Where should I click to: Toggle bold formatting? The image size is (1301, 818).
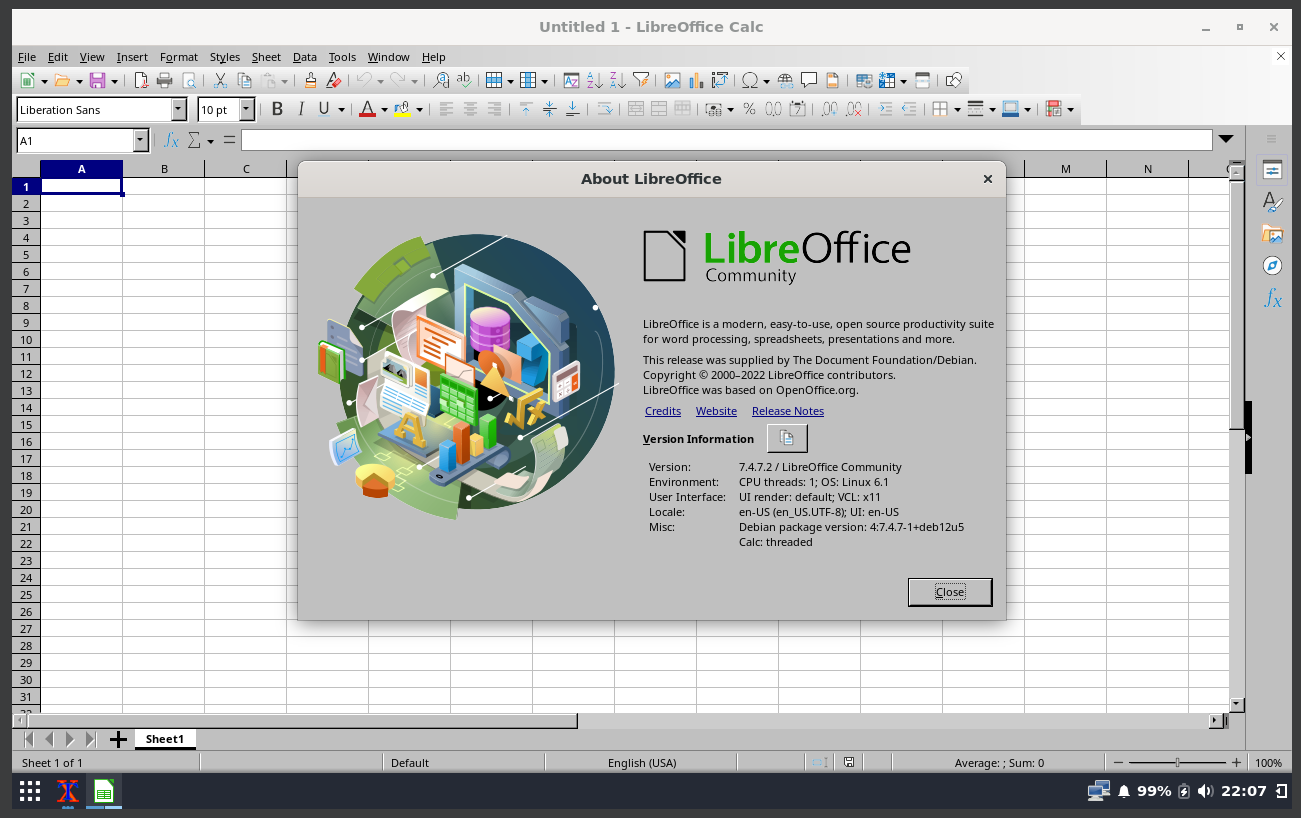pos(277,110)
